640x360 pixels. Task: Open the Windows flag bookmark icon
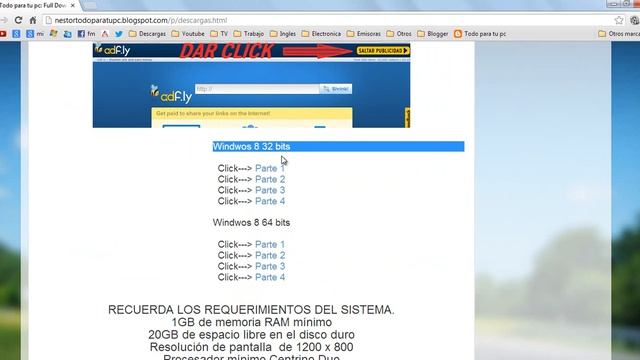coord(53,34)
